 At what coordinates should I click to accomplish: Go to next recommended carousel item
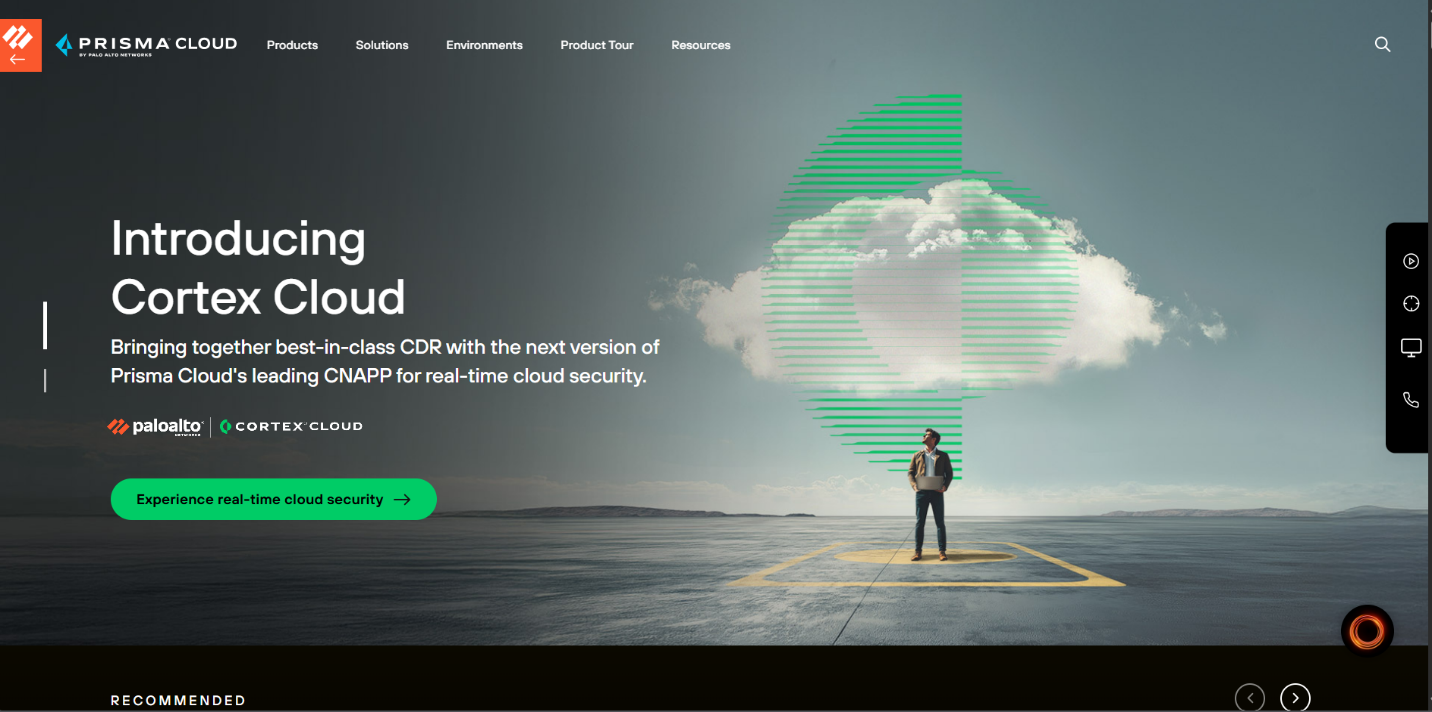point(1295,697)
